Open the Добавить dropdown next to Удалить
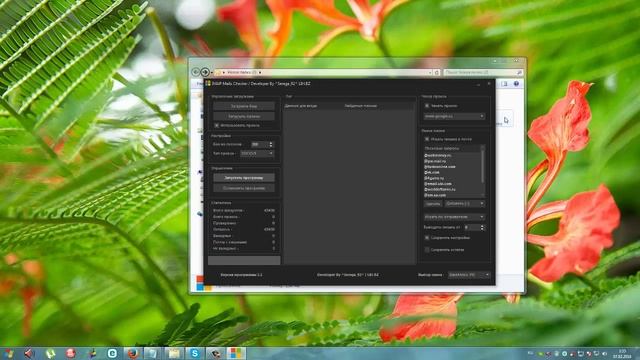640x360 pixels. click(x=465, y=203)
